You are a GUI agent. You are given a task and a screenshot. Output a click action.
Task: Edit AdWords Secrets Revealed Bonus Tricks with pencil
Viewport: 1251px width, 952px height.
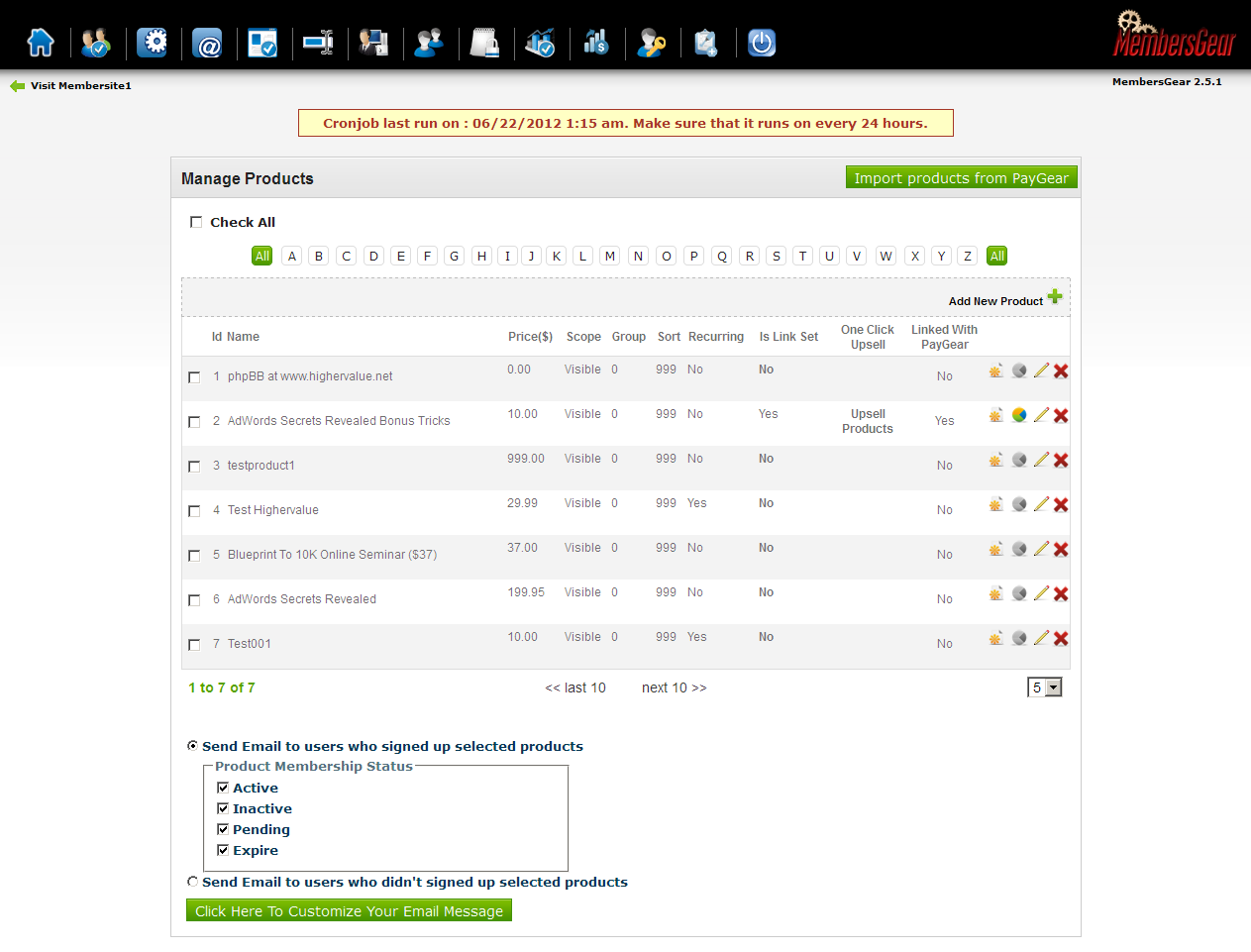(1041, 415)
